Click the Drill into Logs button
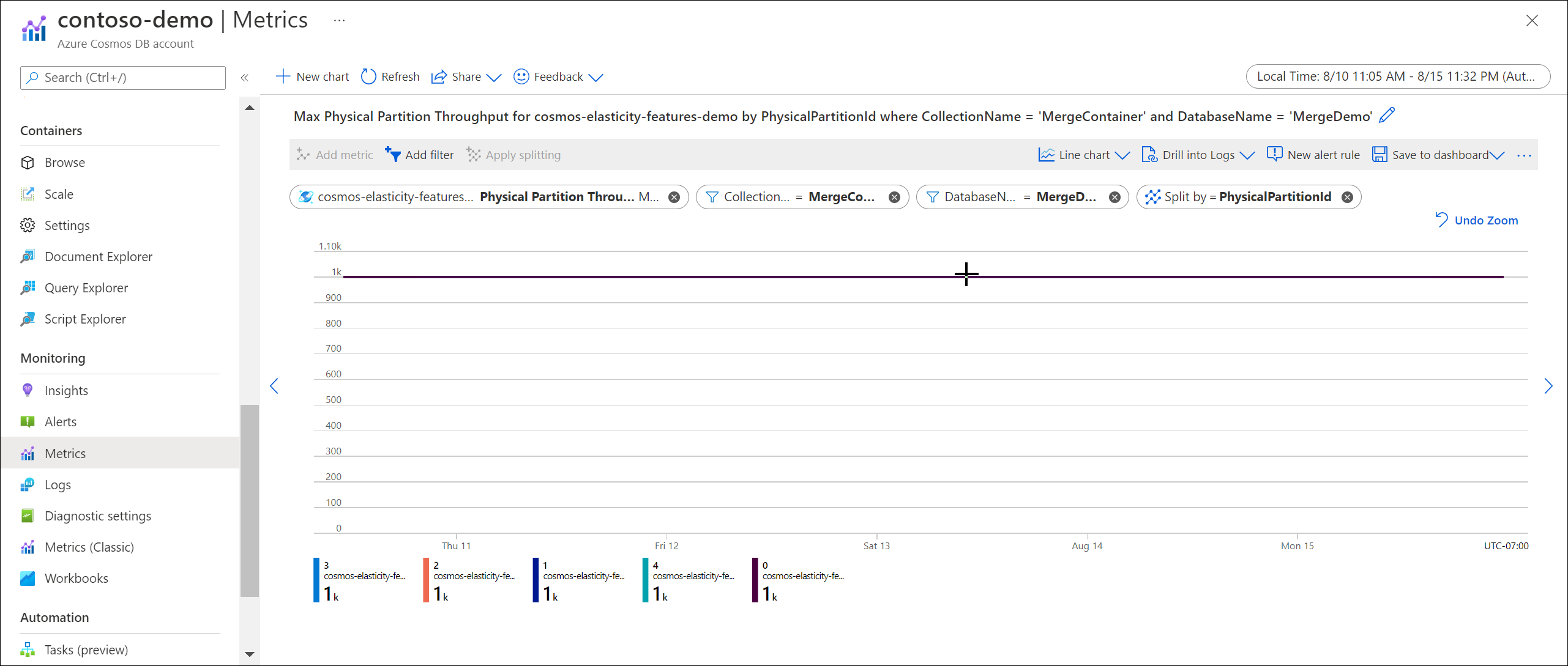 (x=1197, y=154)
